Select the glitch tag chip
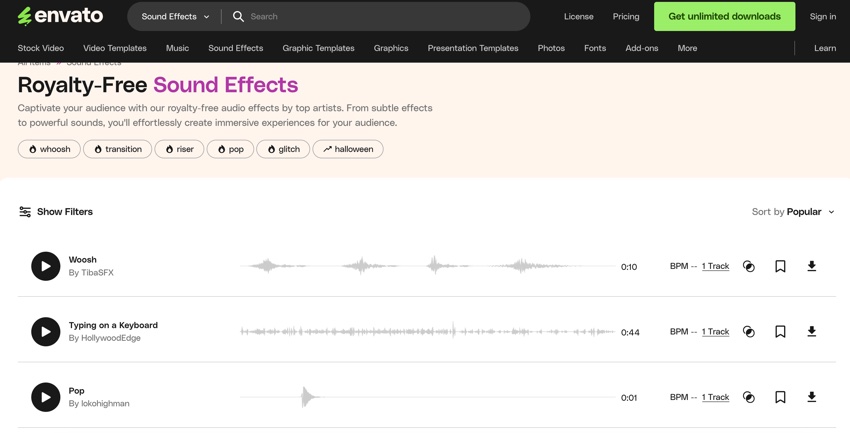Viewport: 850px width, 433px height. 283,149
